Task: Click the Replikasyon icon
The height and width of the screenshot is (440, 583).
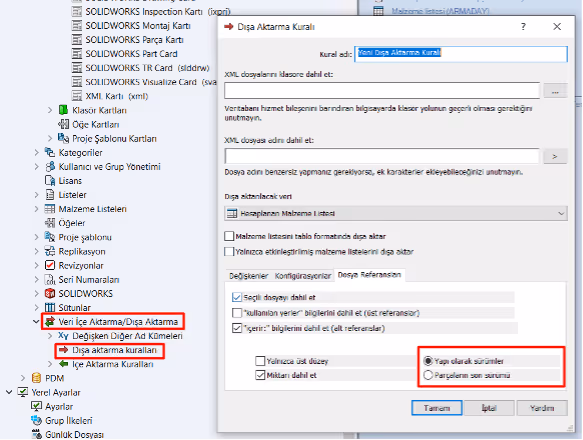Action: 50,251
